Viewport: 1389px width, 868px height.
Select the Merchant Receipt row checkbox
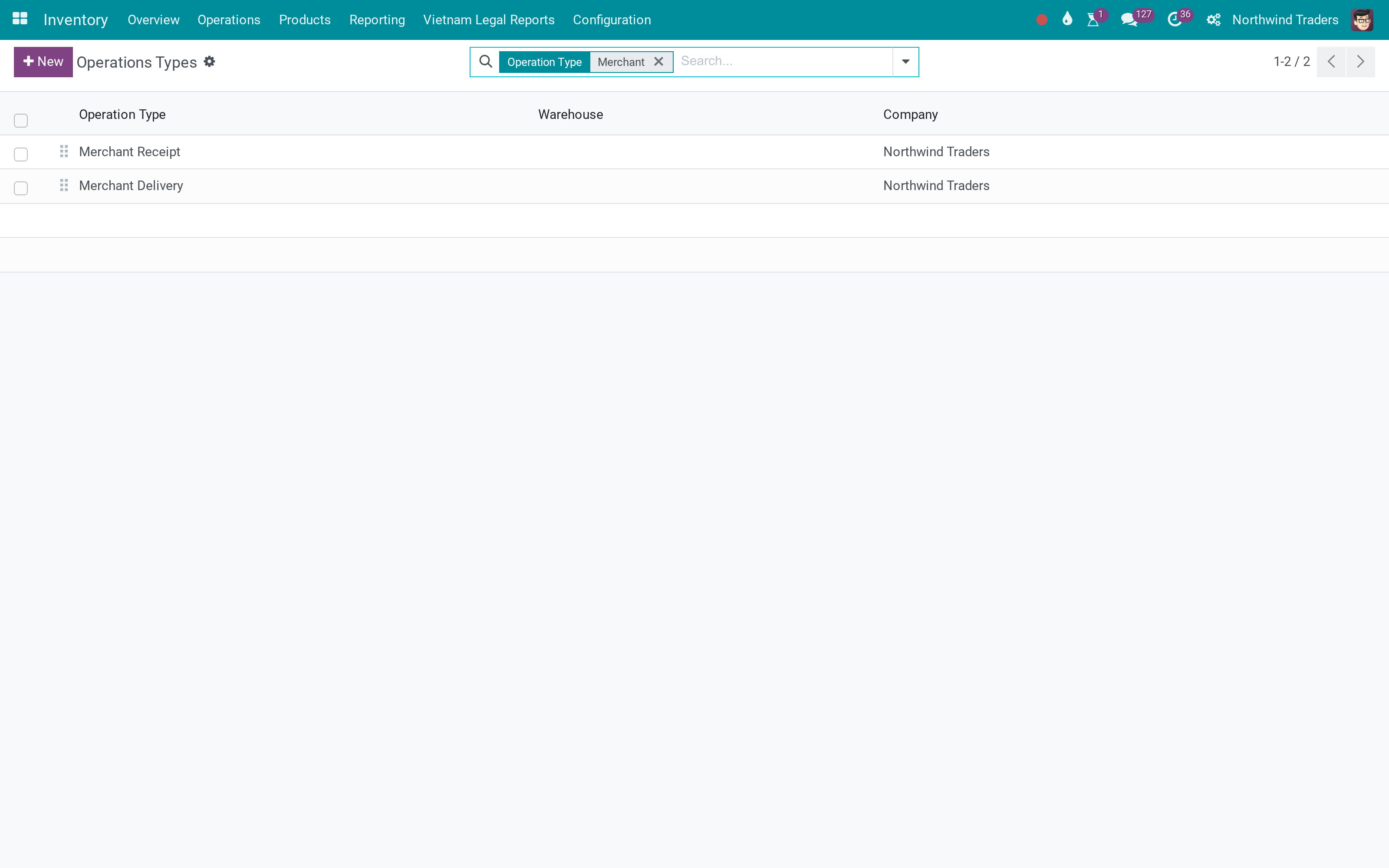pyautogui.click(x=21, y=155)
